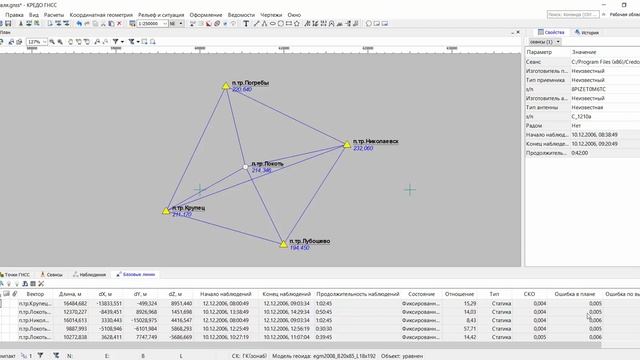Expand the filter funnel dropdown arrow
This screenshot has height=360, width=640.
pos(122,42)
